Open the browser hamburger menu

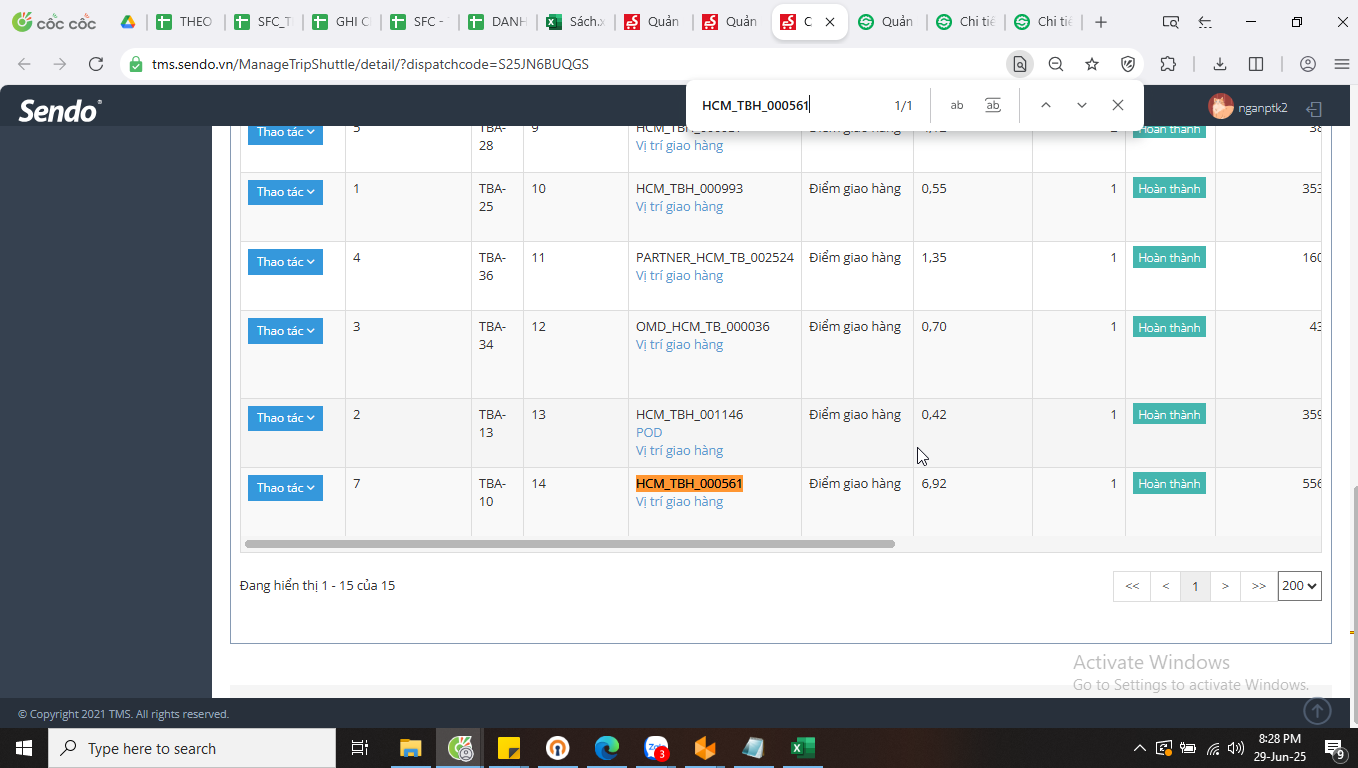(x=1342, y=64)
